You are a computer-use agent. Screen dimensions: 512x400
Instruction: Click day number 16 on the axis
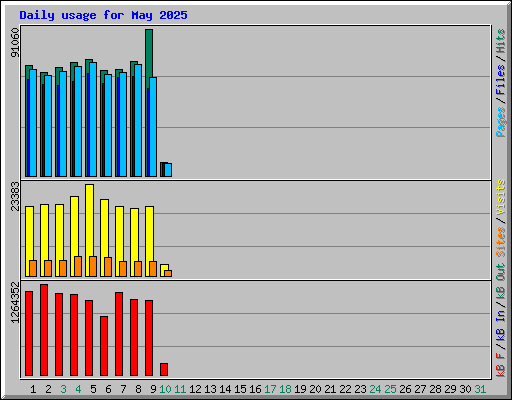[x=255, y=389]
